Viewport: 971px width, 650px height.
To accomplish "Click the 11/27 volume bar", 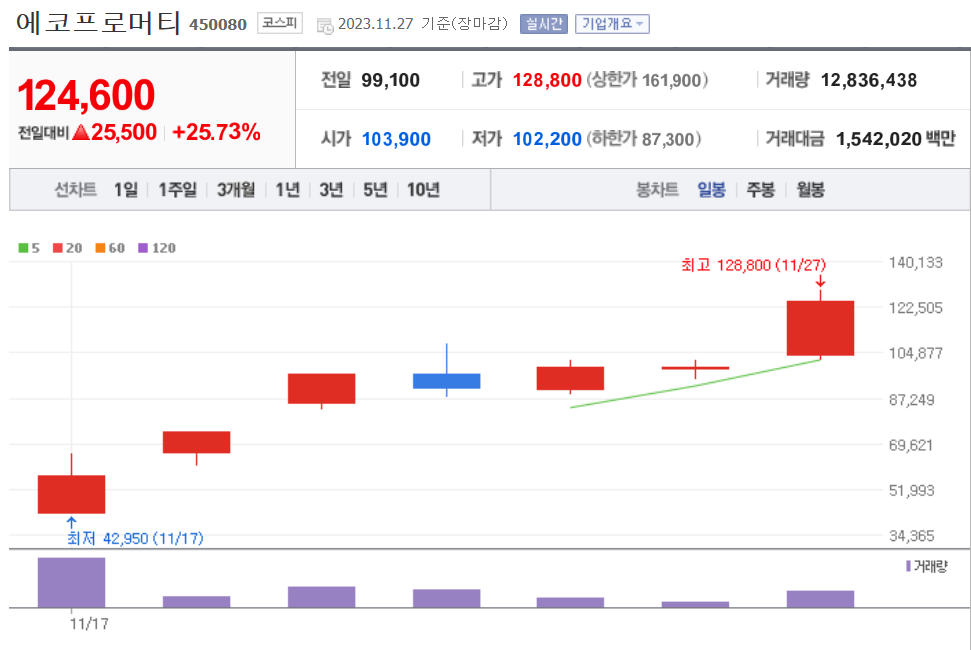I will [820, 599].
